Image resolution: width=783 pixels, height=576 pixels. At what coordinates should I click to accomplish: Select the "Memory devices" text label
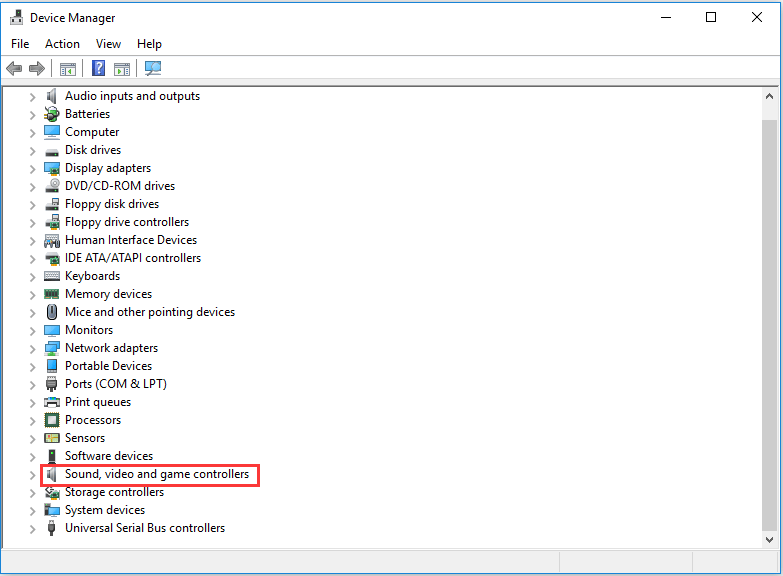coord(108,294)
